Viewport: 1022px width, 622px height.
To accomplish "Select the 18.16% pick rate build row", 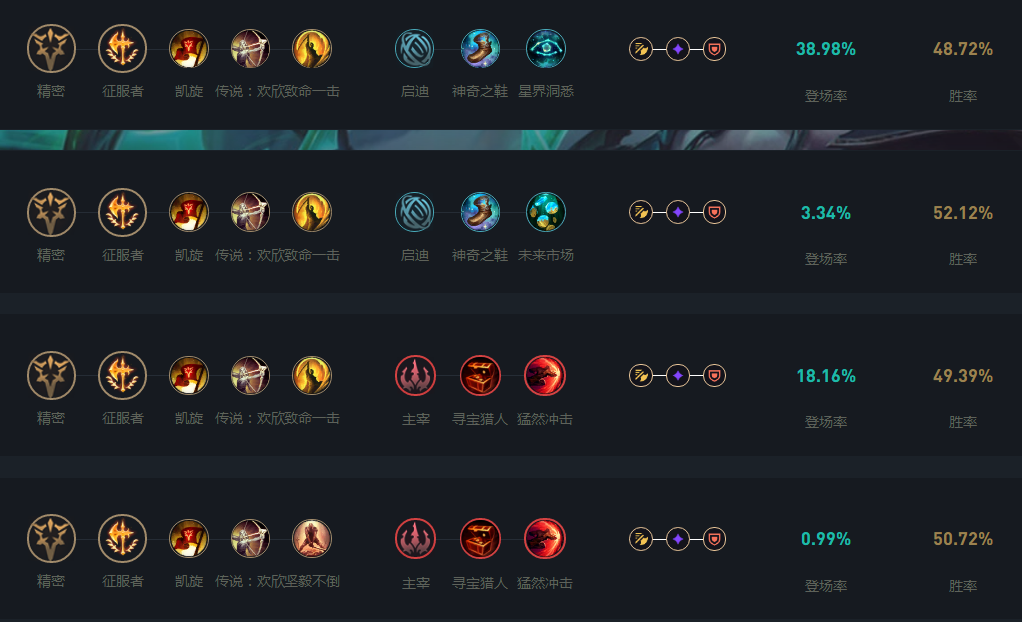I will coord(511,385).
